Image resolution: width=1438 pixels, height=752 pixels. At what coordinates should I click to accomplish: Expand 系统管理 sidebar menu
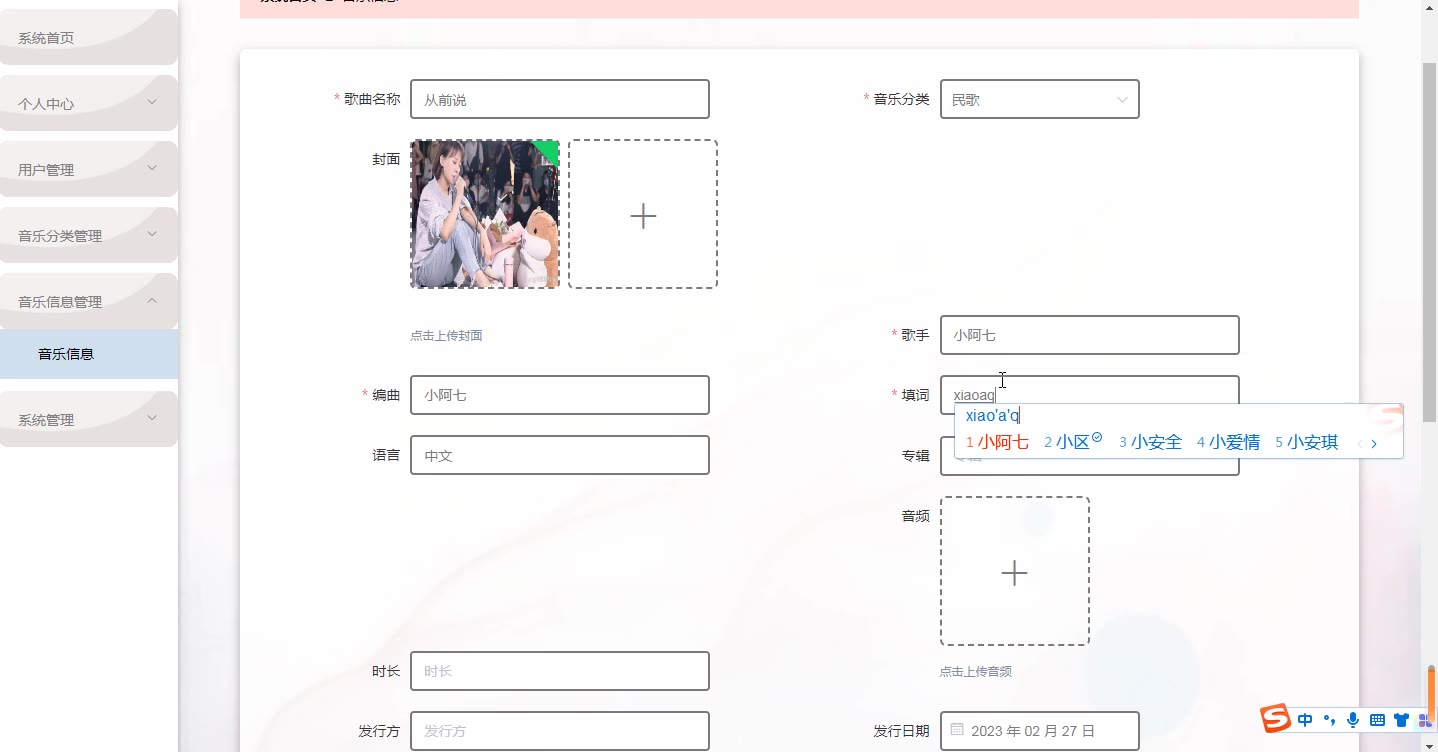pos(89,419)
